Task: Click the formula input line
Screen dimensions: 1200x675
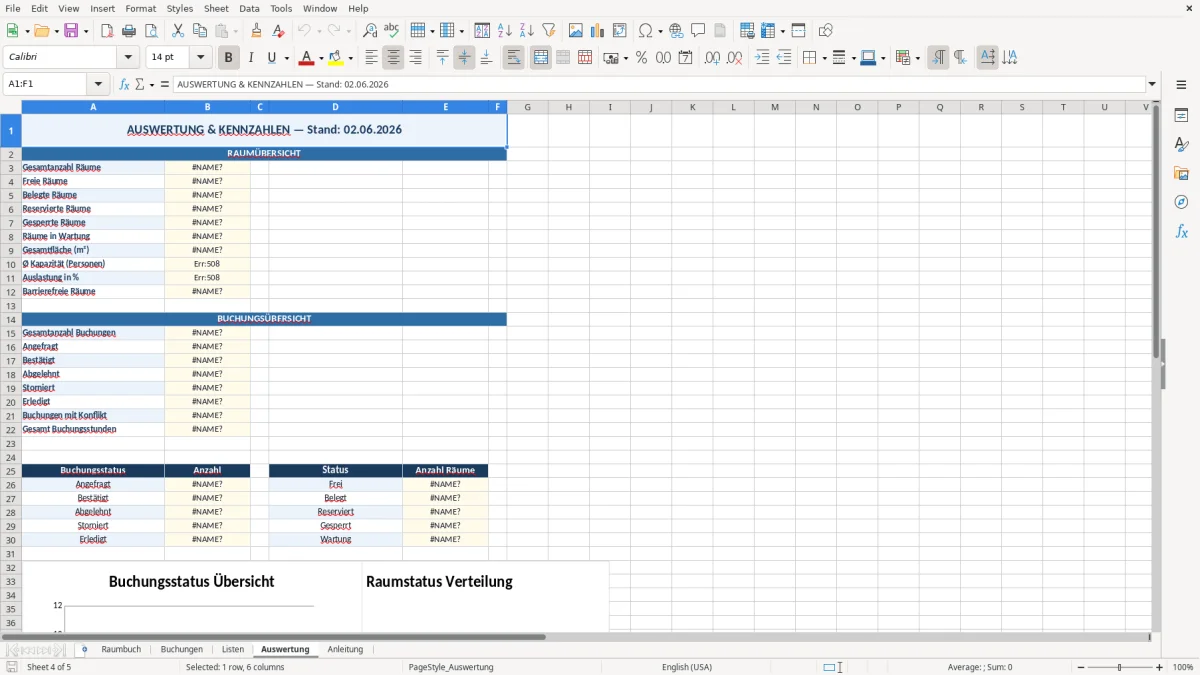Action: coord(659,84)
